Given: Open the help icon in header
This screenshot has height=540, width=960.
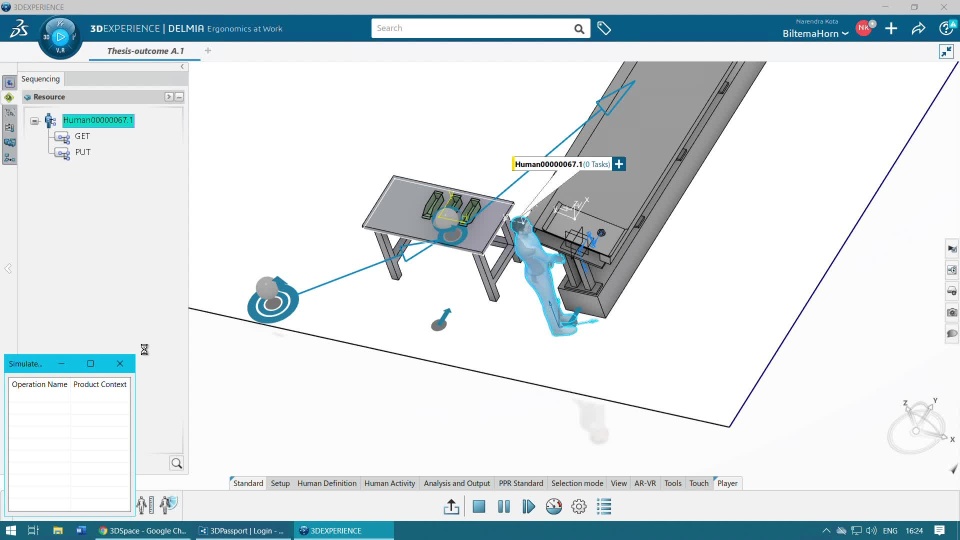Looking at the screenshot, I should (946, 28).
